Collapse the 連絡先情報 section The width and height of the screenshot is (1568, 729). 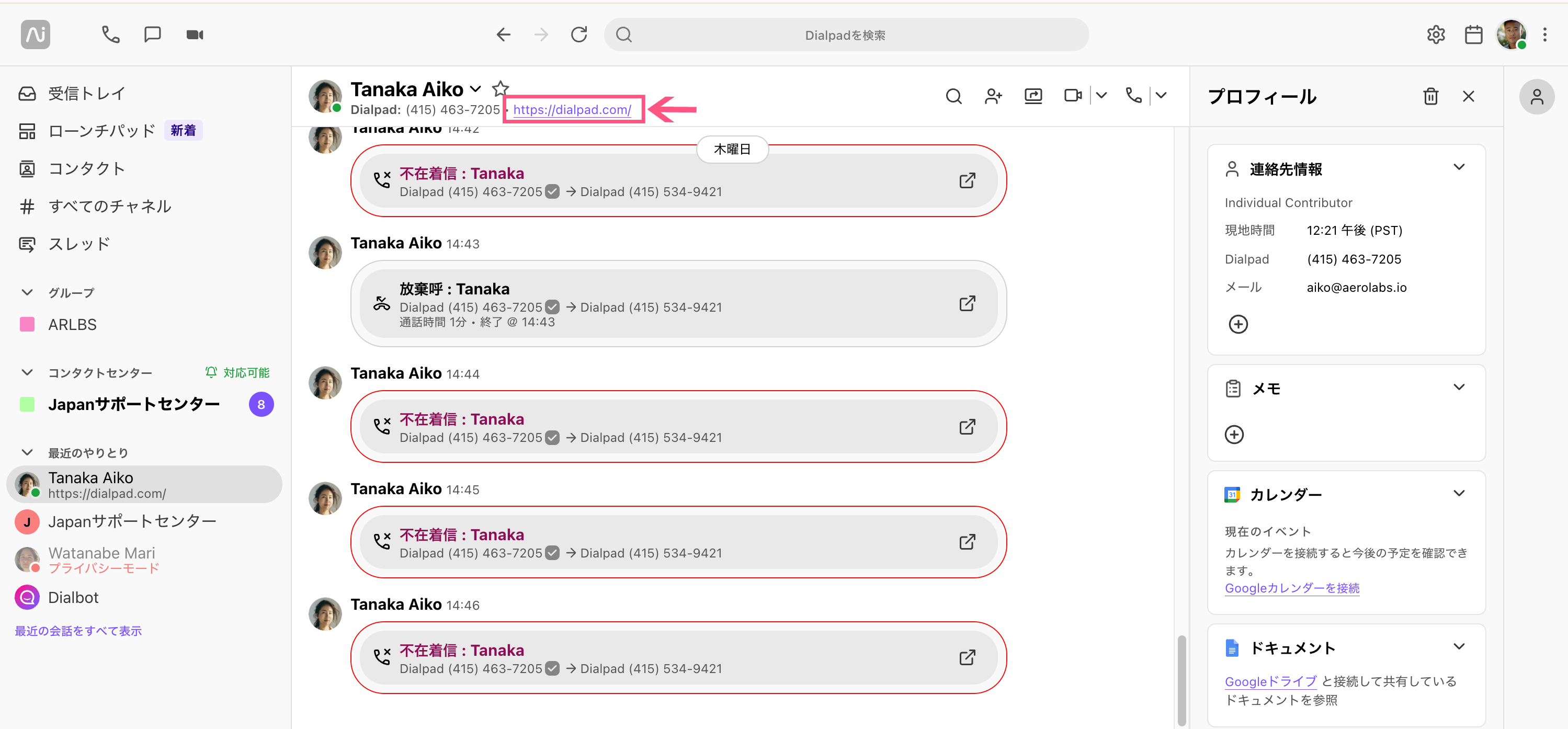coord(1459,167)
